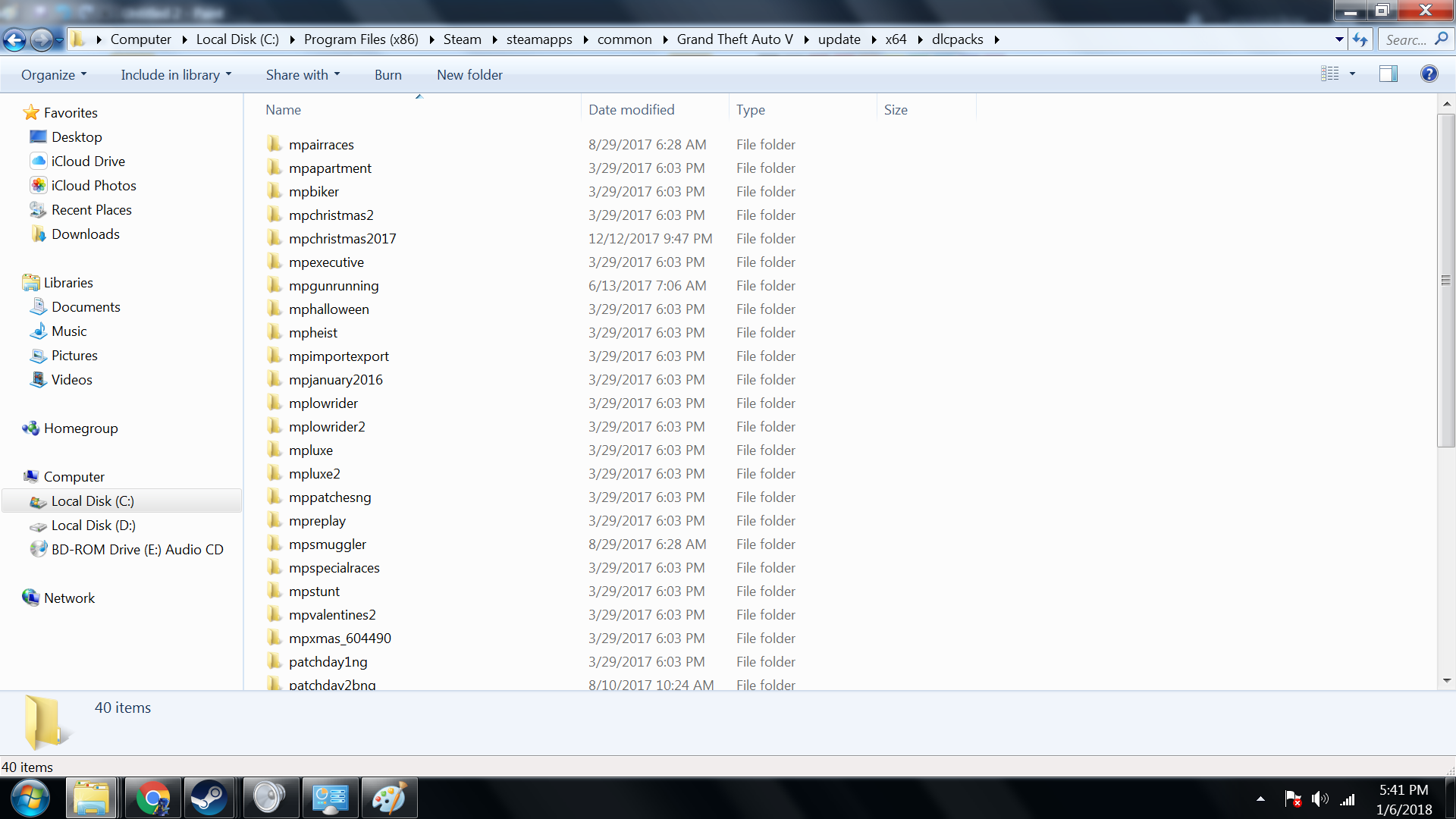Viewport: 1456px width, 819px height.
Task: Toggle the preview pane icon
Action: click(1389, 74)
